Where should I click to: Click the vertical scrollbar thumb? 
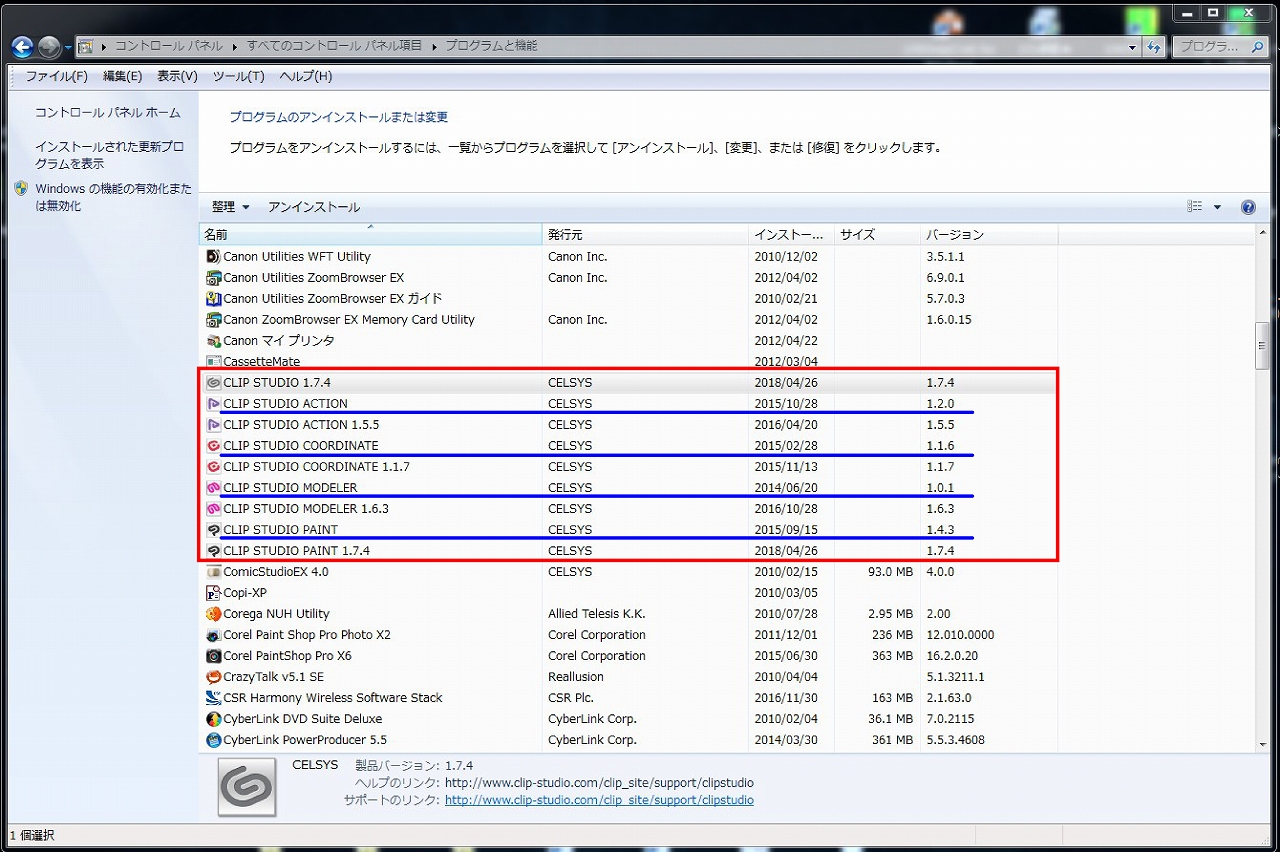click(x=1263, y=345)
